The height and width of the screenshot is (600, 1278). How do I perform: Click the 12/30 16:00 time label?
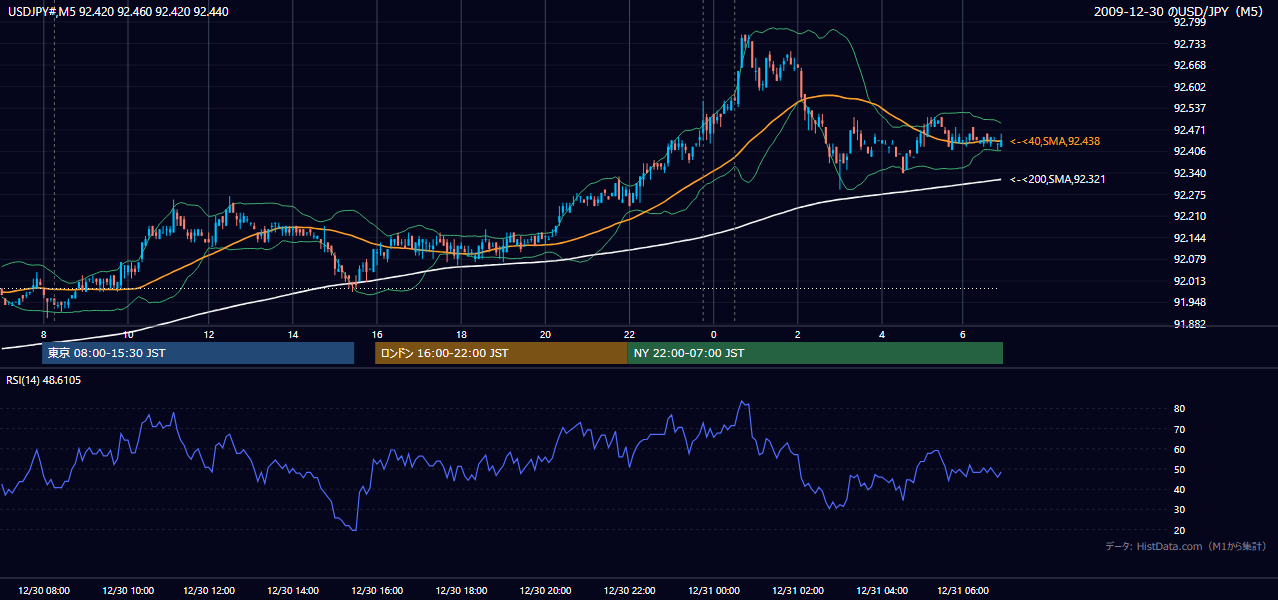[376, 591]
